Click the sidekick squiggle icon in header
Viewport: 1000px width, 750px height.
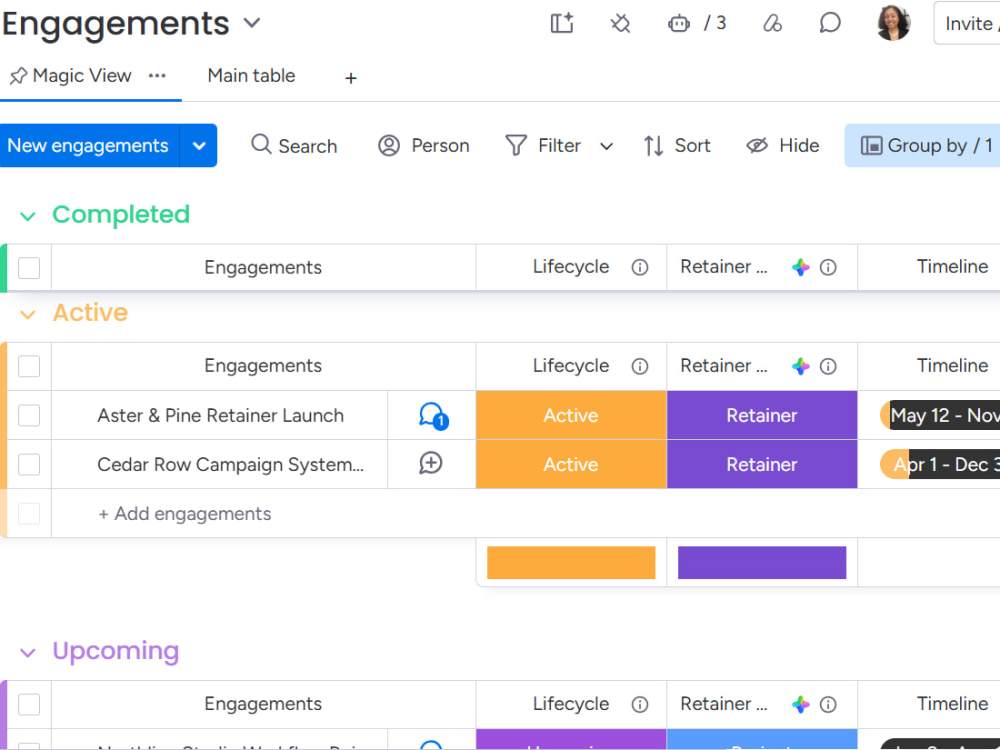point(772,24)
